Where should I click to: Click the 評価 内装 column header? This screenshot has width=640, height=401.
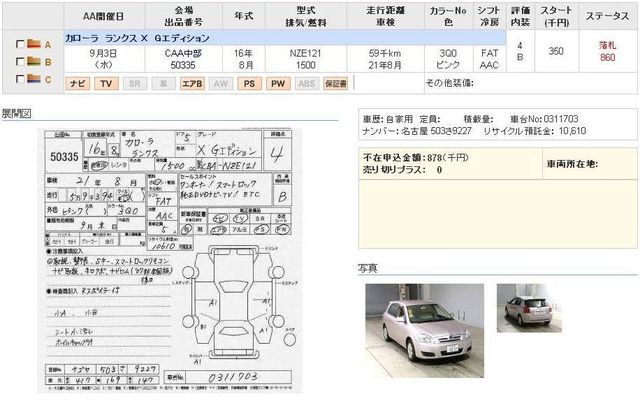pyautogui.click(x=520, y=16)
